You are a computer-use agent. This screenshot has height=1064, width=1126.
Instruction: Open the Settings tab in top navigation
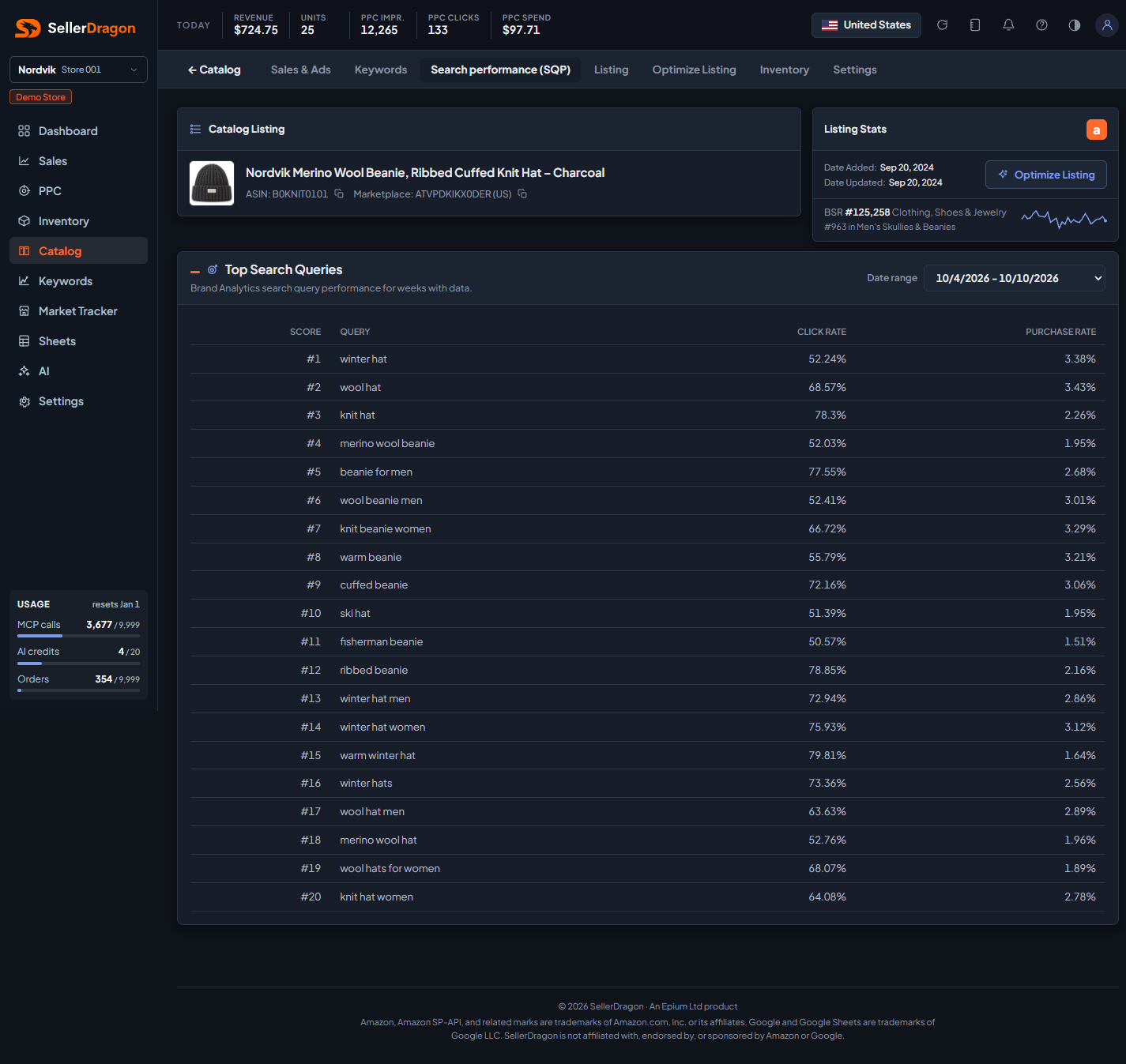(x=854, y=70)
